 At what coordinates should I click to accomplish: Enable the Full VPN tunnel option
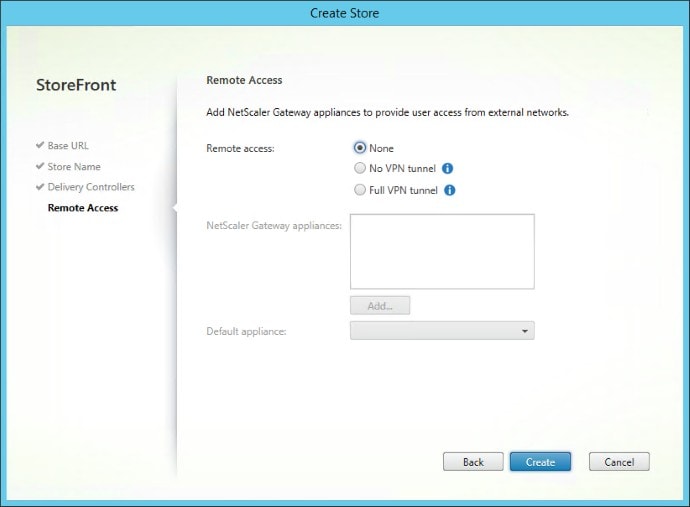click(360, 190)
